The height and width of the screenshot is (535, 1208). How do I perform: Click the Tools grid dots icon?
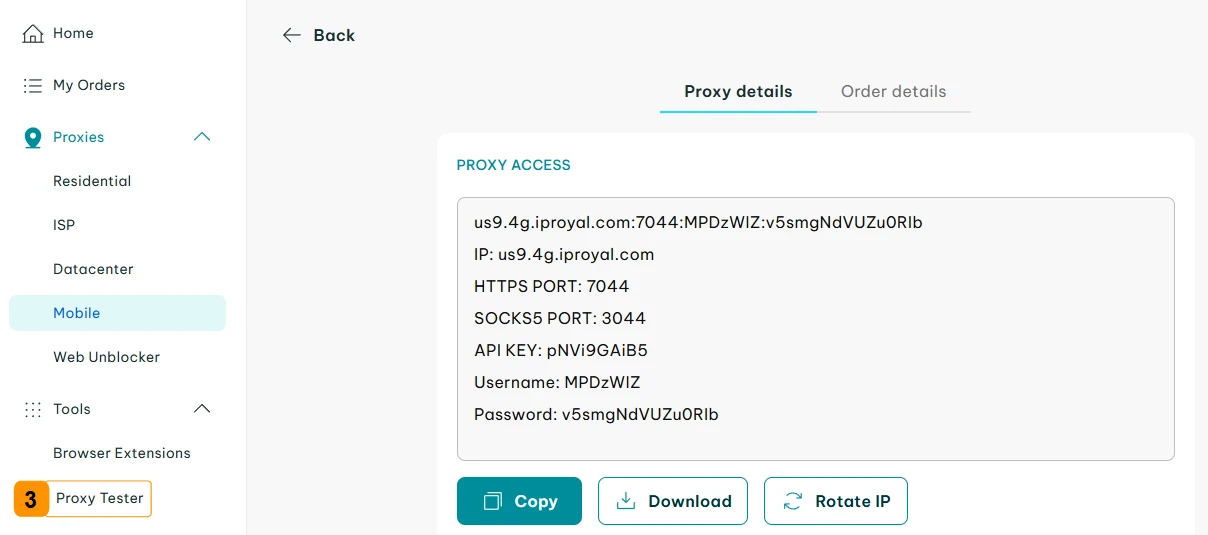coord(33,409)
